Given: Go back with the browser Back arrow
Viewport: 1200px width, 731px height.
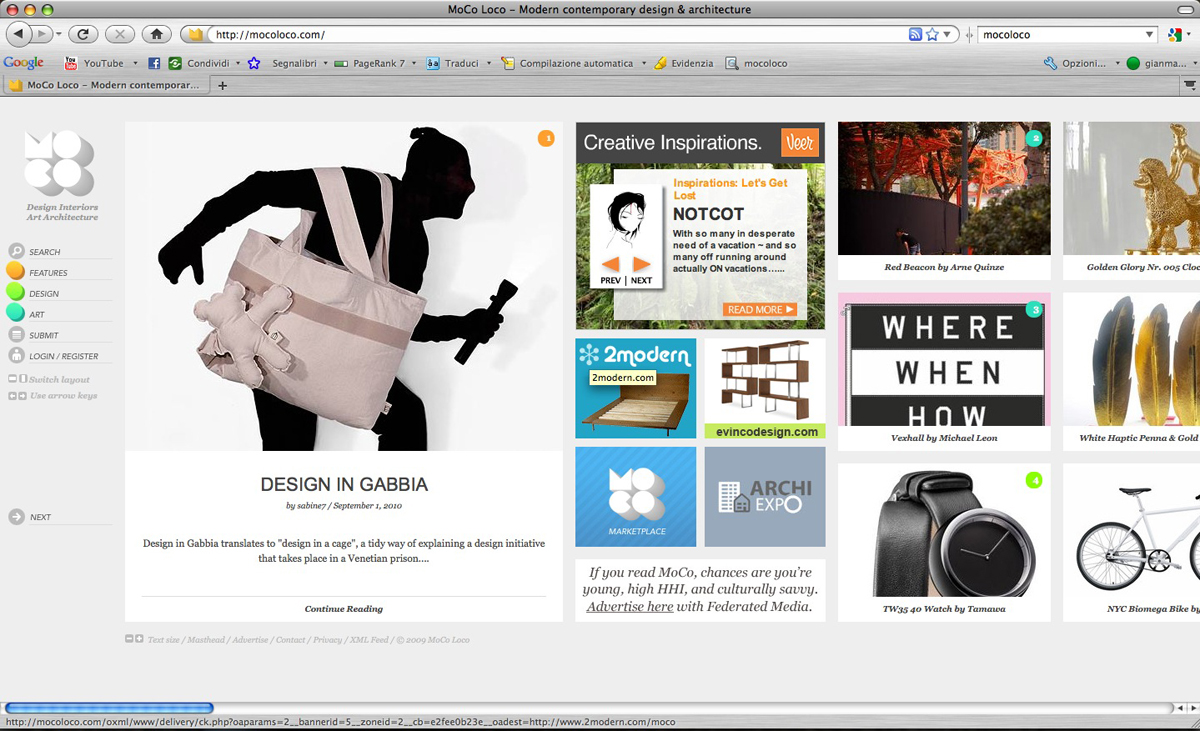Looking at the screenshot, I should pyautogui.click(x=19, y=34).
